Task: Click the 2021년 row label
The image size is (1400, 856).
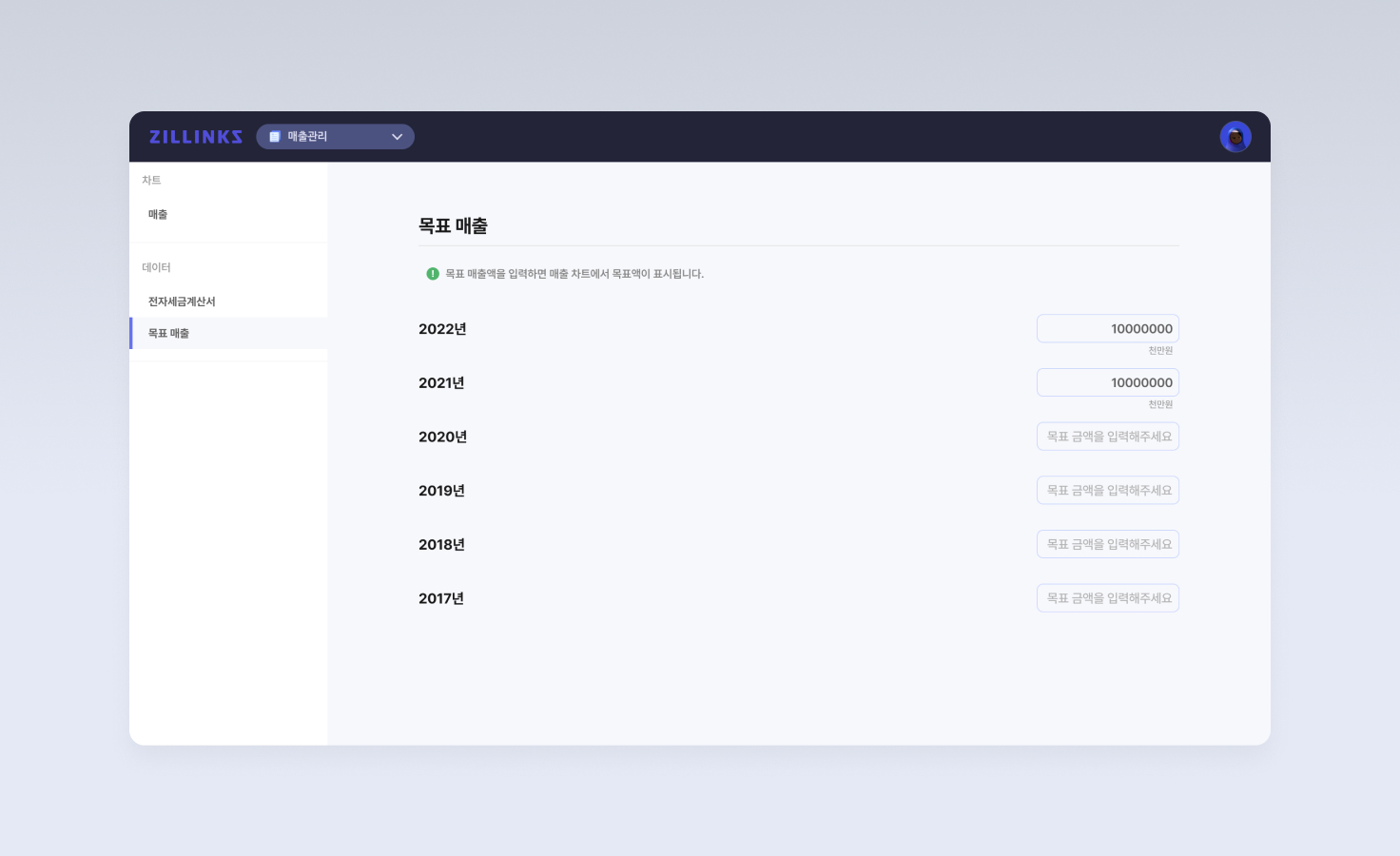Action: (441, 383)
